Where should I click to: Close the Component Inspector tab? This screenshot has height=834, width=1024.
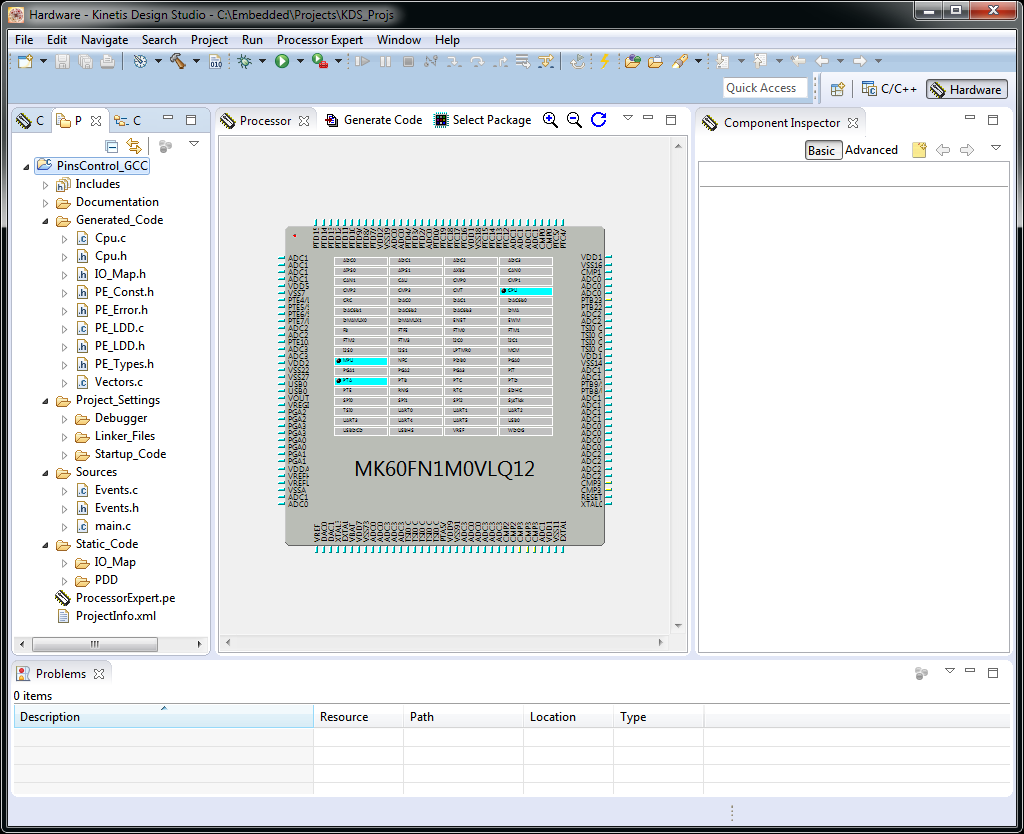853,123
